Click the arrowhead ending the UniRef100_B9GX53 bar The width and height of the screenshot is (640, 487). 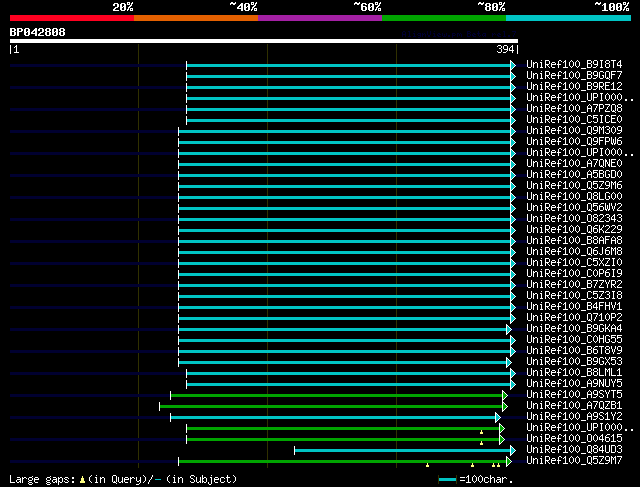tap(509, 362)
